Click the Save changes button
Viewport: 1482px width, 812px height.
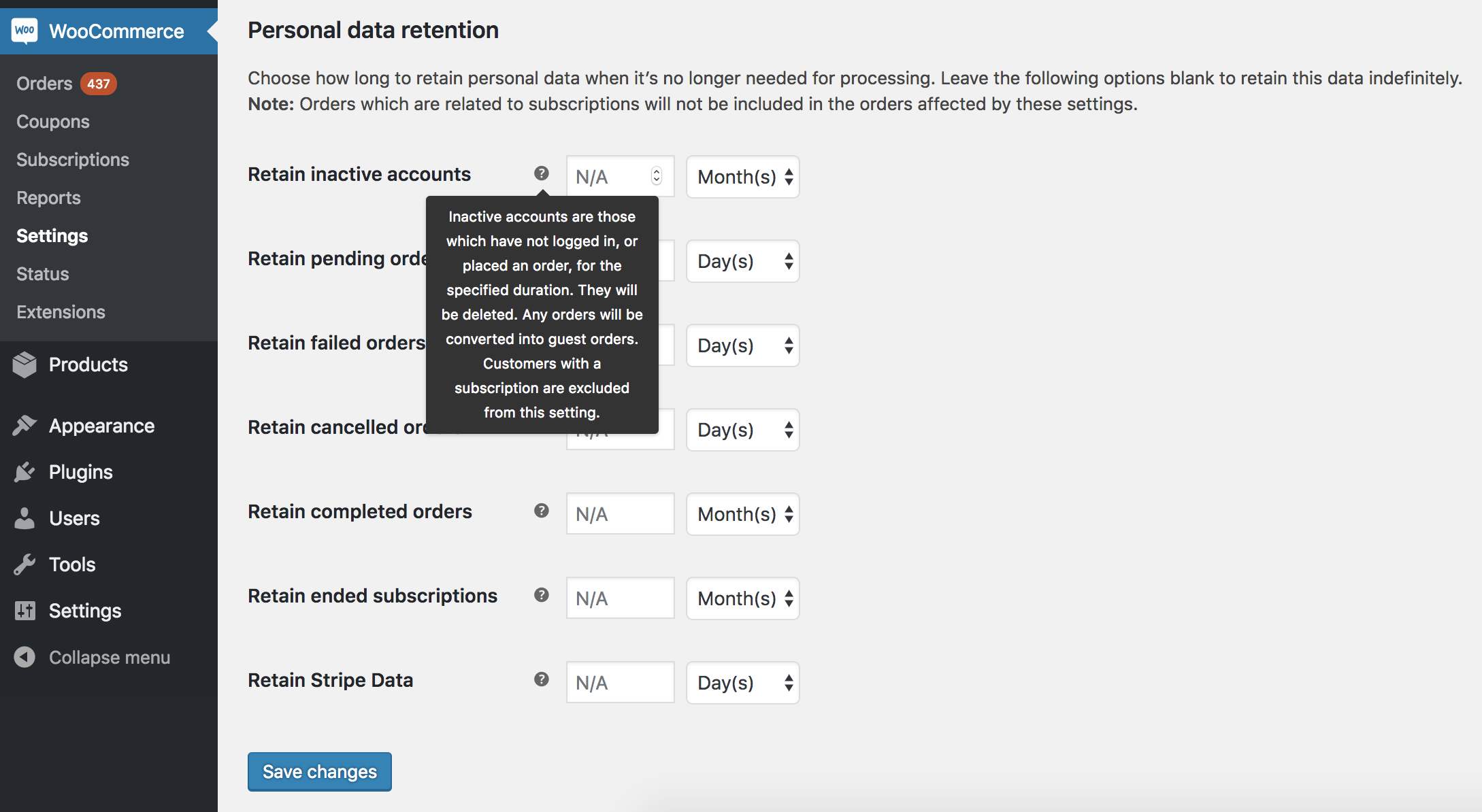point(320,772)
